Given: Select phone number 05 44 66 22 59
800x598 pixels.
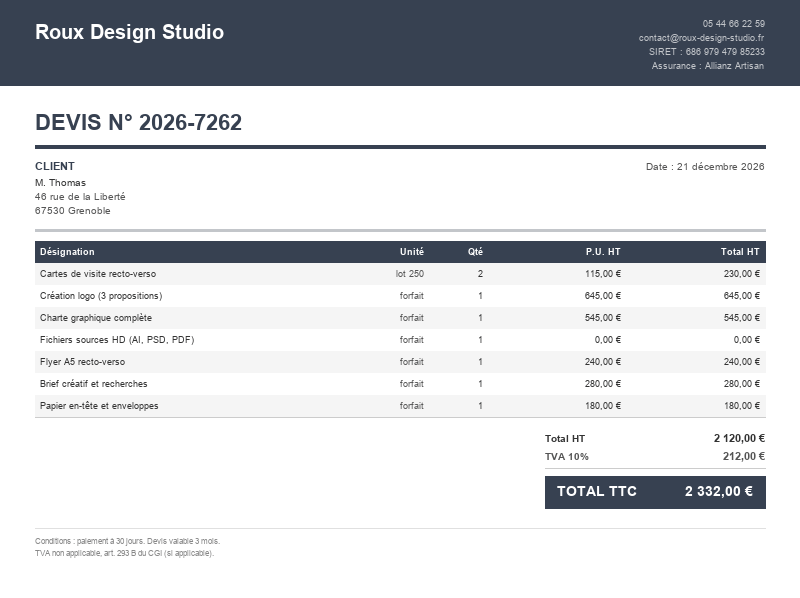Looking at the screenshot, I should [733, 24].
